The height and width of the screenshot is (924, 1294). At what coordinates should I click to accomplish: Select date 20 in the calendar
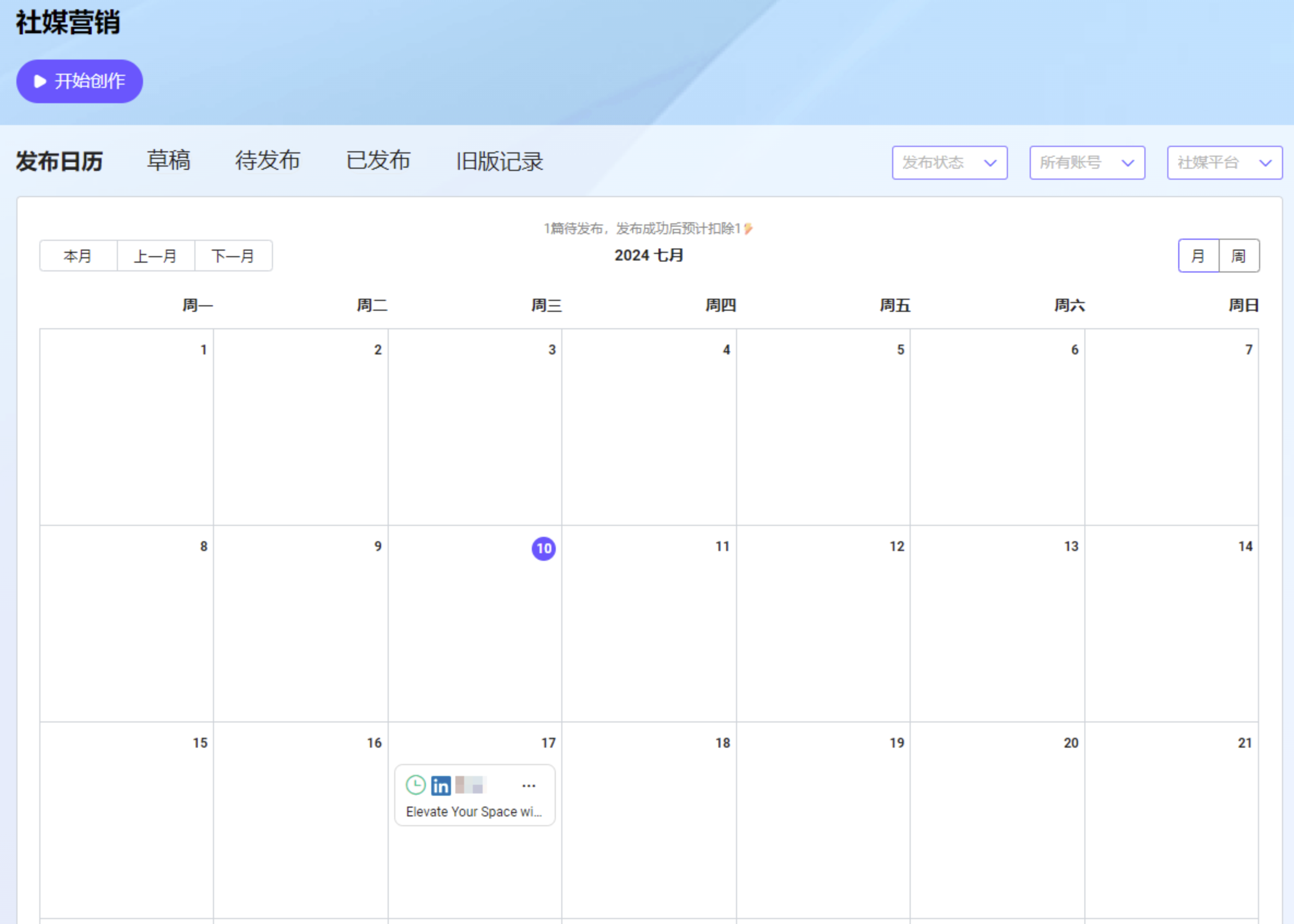coord(1071,743)
